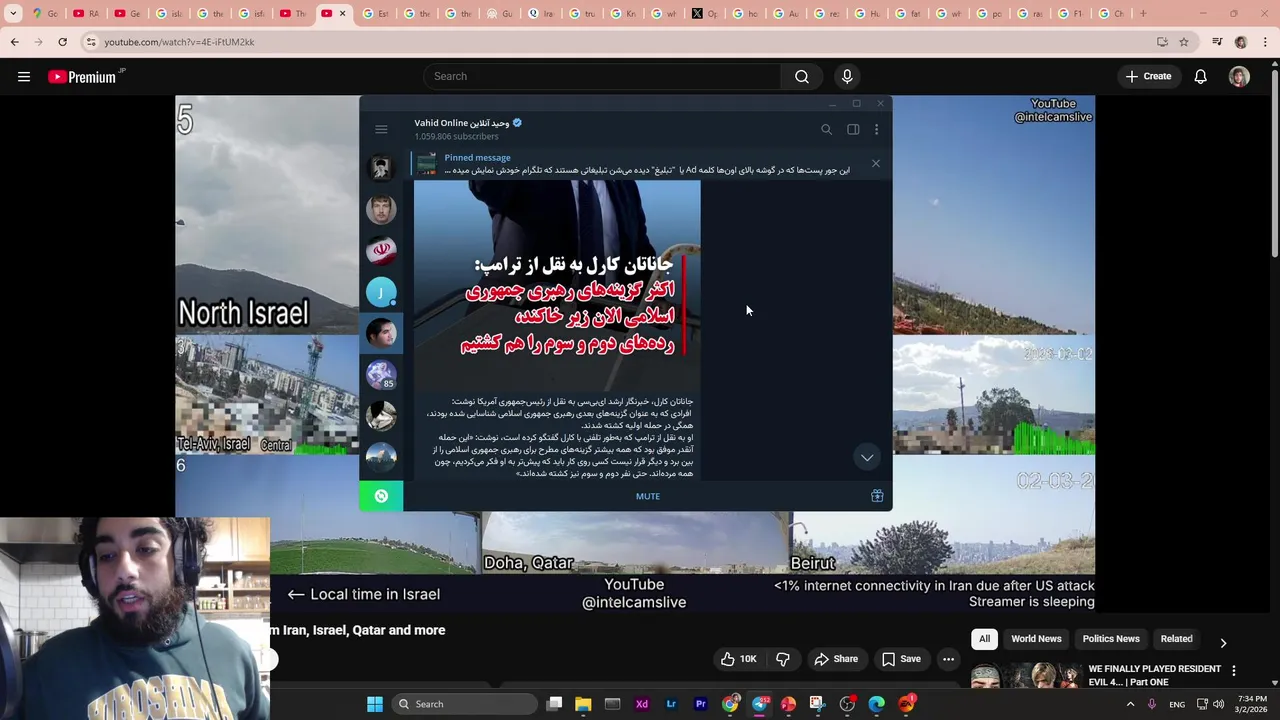Launch Premiere Pro from the taskbar
The image size is (1280, 720).
coord(700,704)
